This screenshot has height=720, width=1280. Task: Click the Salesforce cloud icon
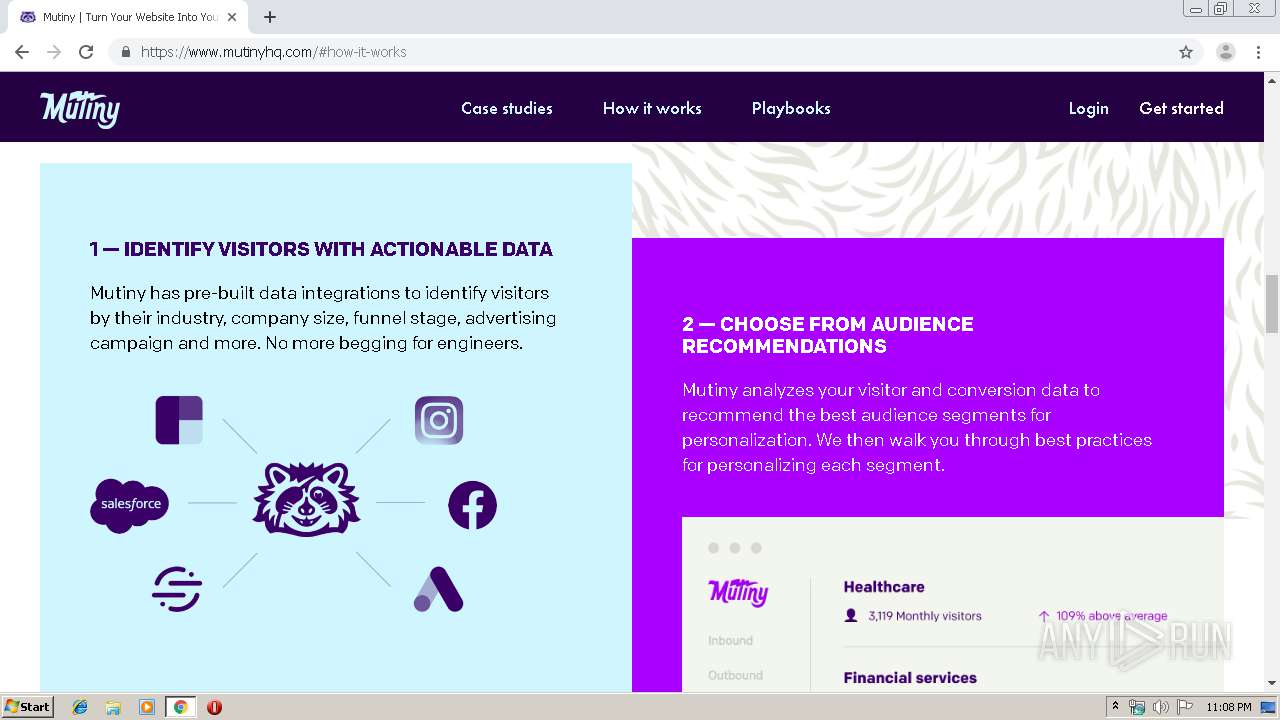click(x=130, y=505)
